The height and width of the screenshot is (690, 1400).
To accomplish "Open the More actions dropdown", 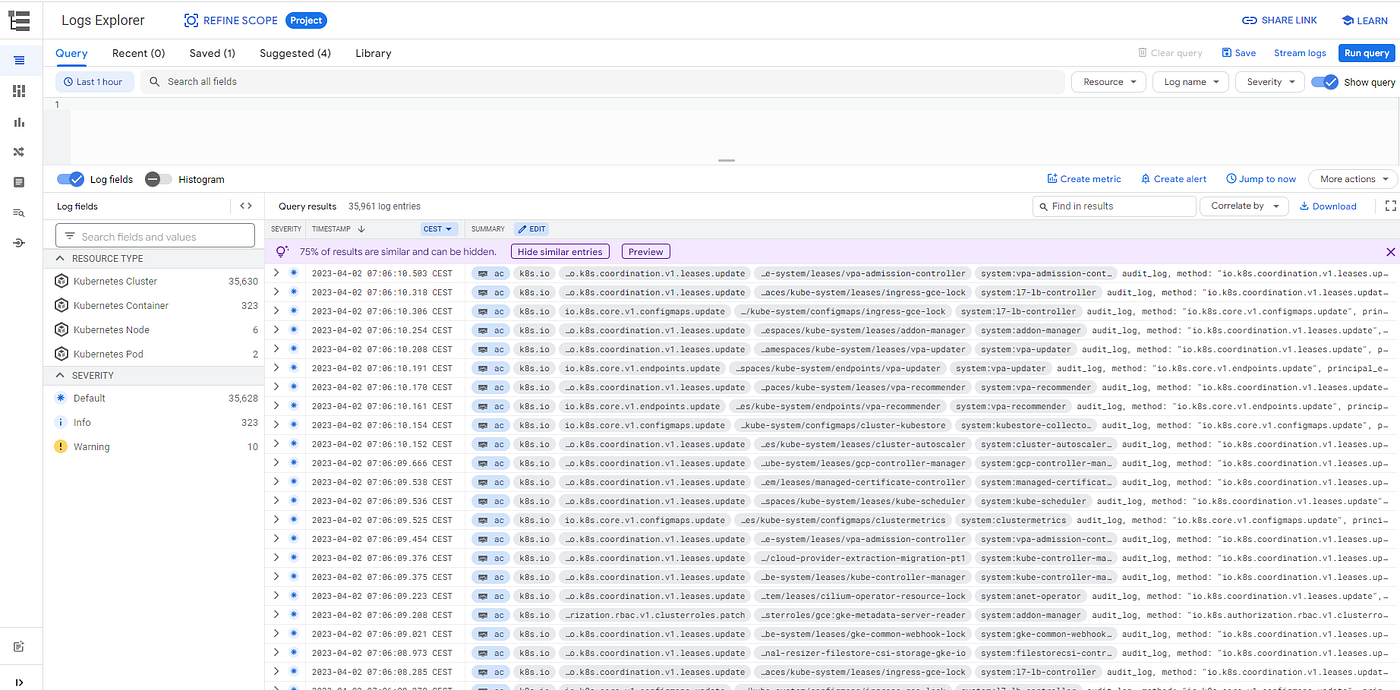I will click(1353, 179).
